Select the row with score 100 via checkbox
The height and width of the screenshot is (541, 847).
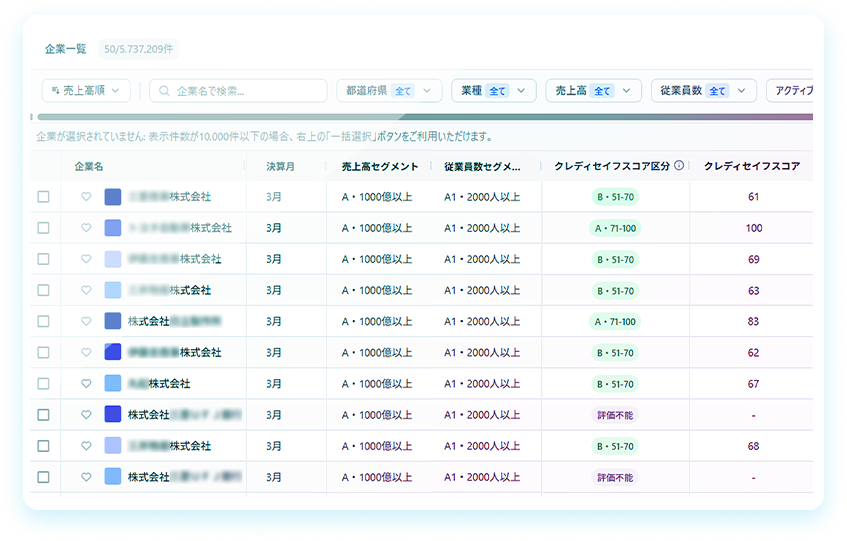tap(43, 228)
